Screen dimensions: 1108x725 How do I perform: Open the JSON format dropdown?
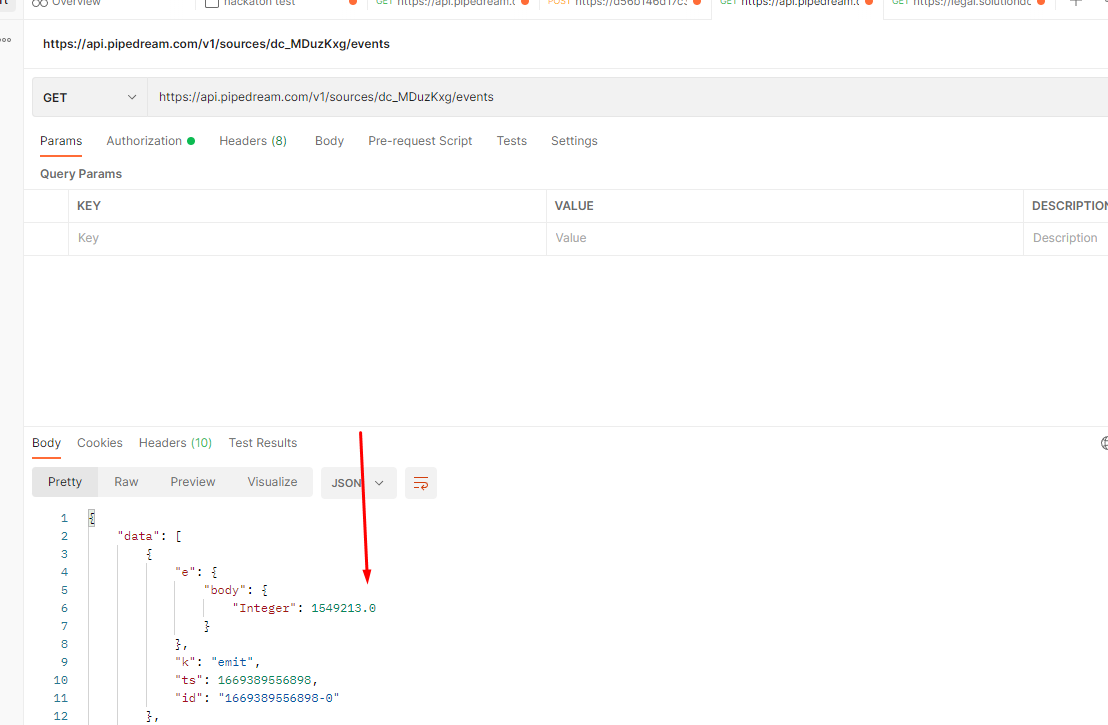point(358,483)
